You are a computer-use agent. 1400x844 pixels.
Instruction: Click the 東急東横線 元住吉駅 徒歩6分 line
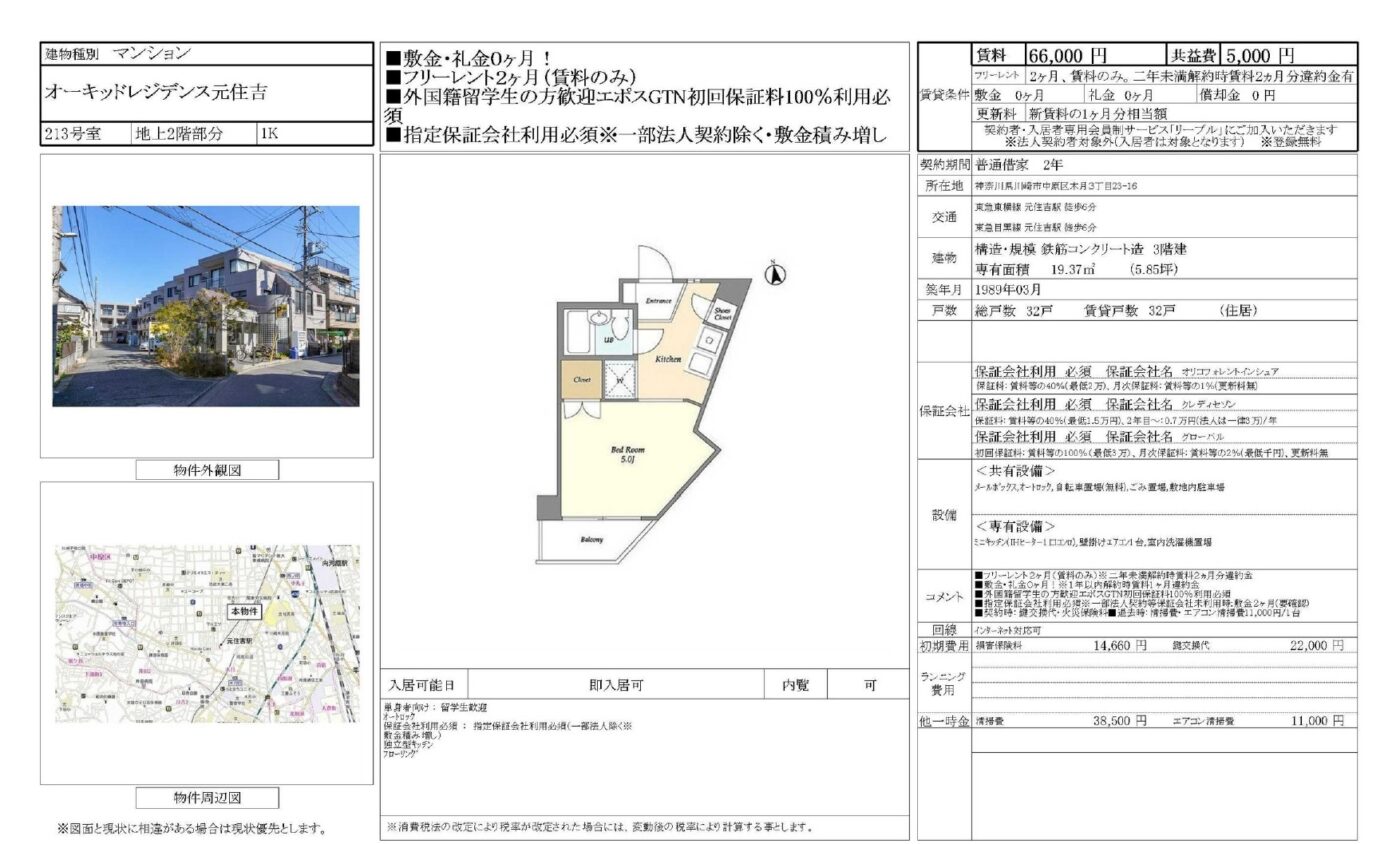1035,206
